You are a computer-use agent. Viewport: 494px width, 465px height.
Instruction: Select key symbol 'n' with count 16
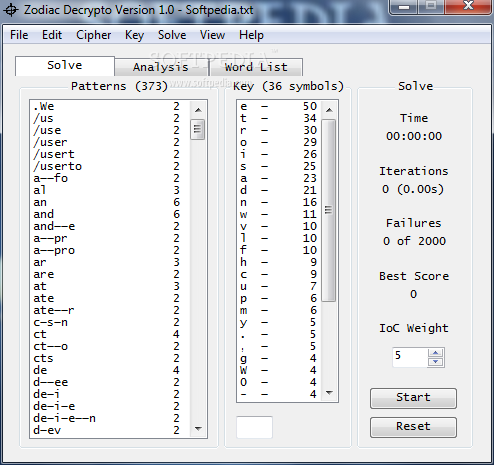coord(279,202)
